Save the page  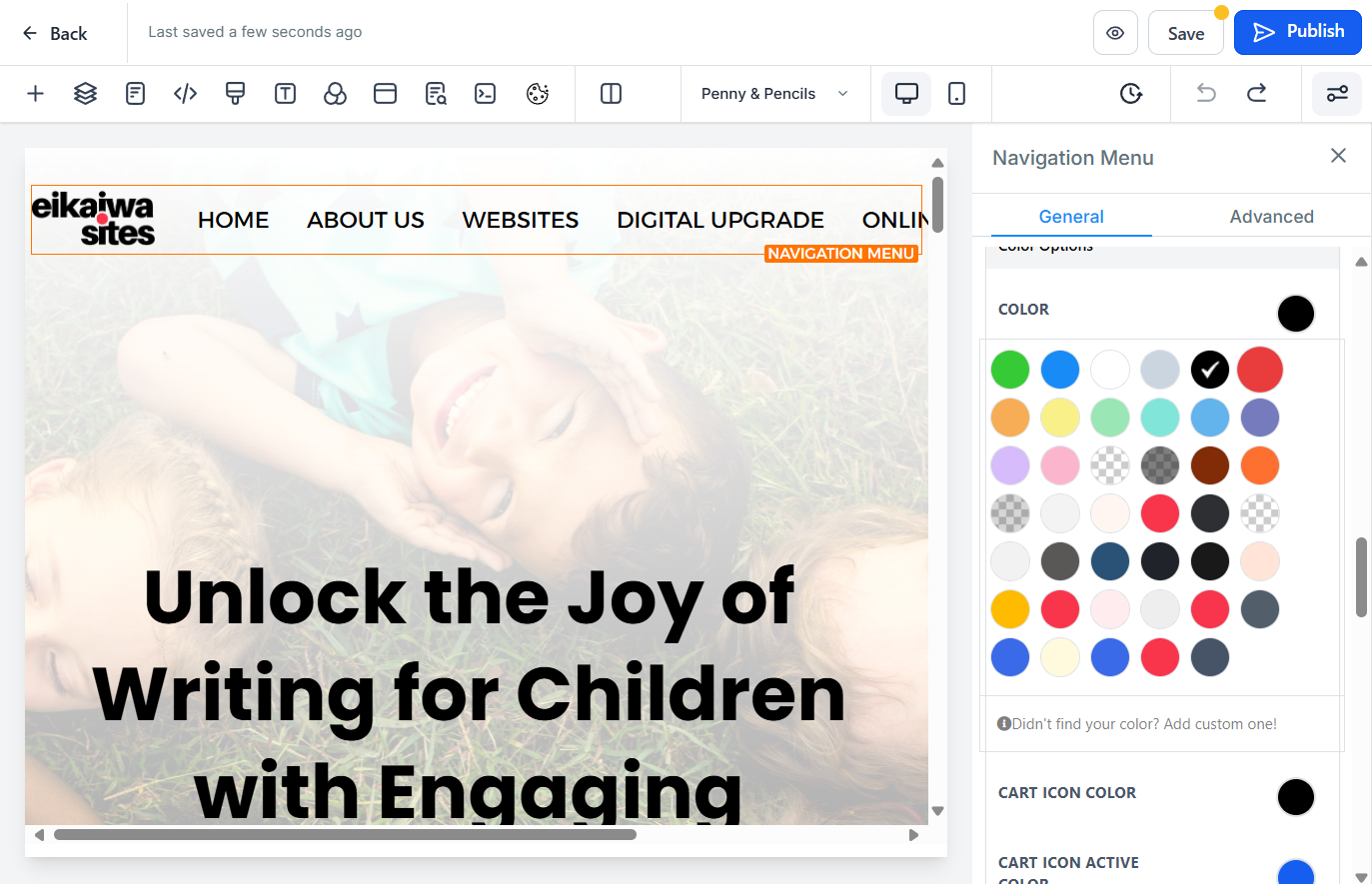pyautogui.click(x=1186, y=33)
